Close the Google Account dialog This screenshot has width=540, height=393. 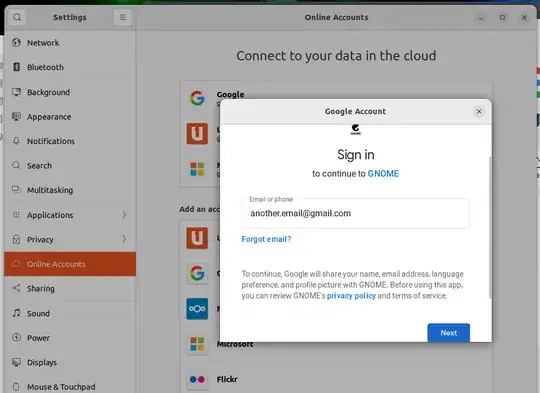(479, 111)
